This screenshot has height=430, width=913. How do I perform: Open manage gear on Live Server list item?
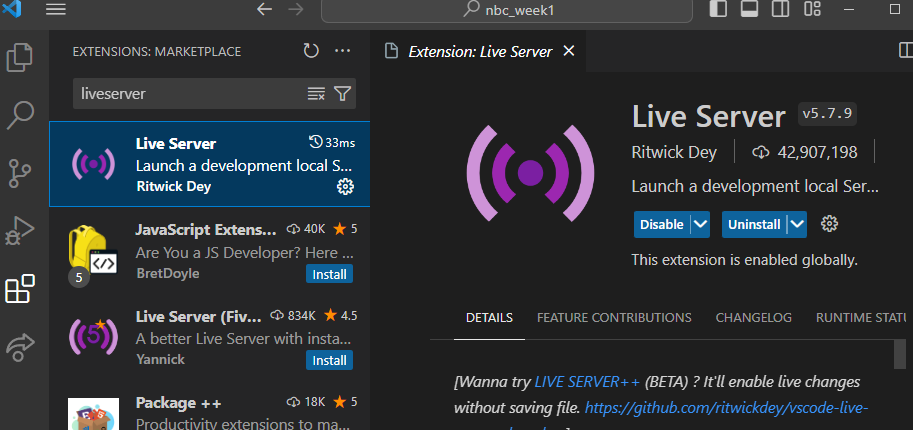click(x=345, y=186)
